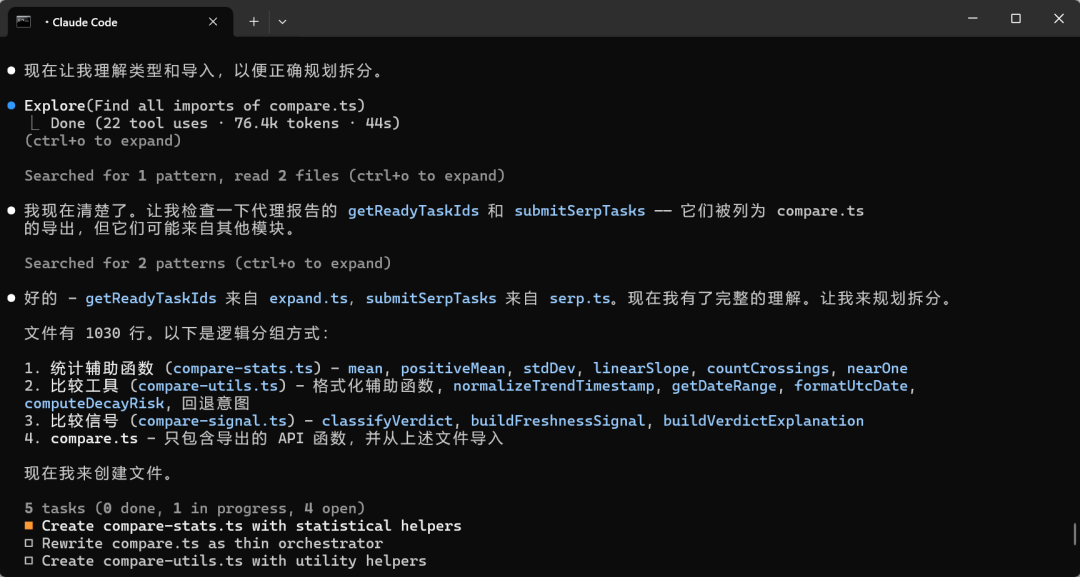Click the 5 tasks summary line
Viewport: 1080px width, 577px height.
194,508
